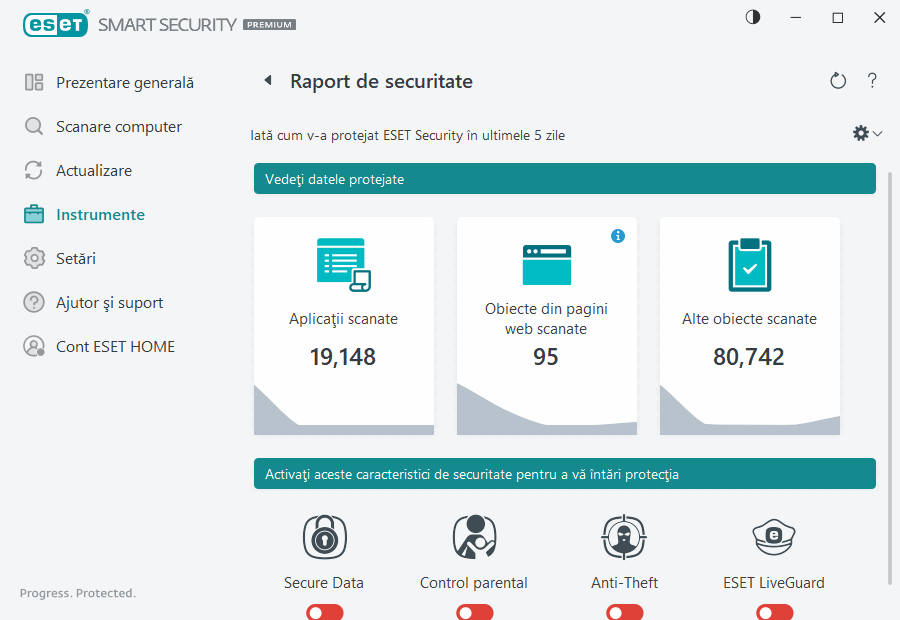
Task: Click the Secure Data padlock icon
Action: (x=324, y=537)
